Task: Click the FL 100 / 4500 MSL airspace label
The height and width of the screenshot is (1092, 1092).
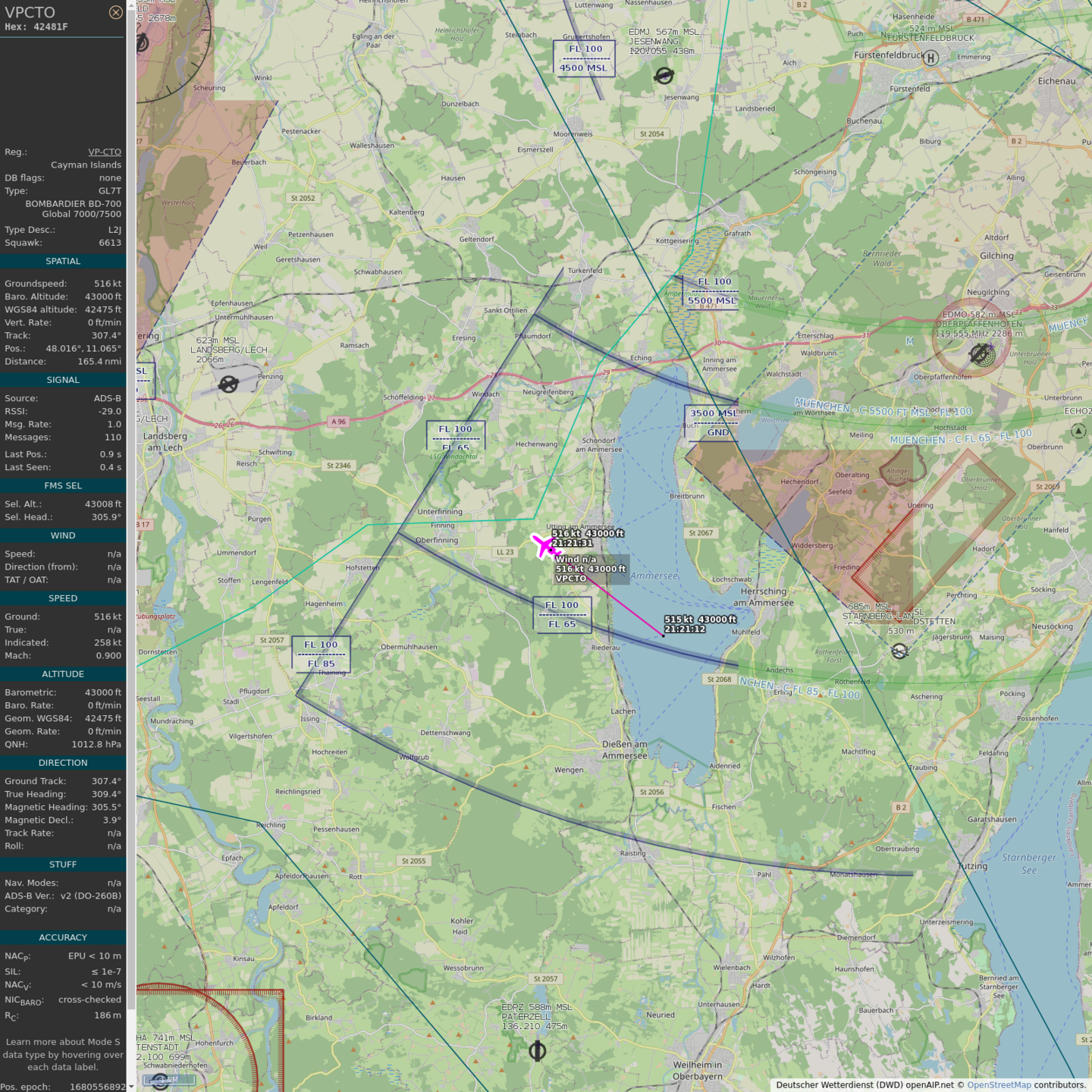Action: click(584, 58)
